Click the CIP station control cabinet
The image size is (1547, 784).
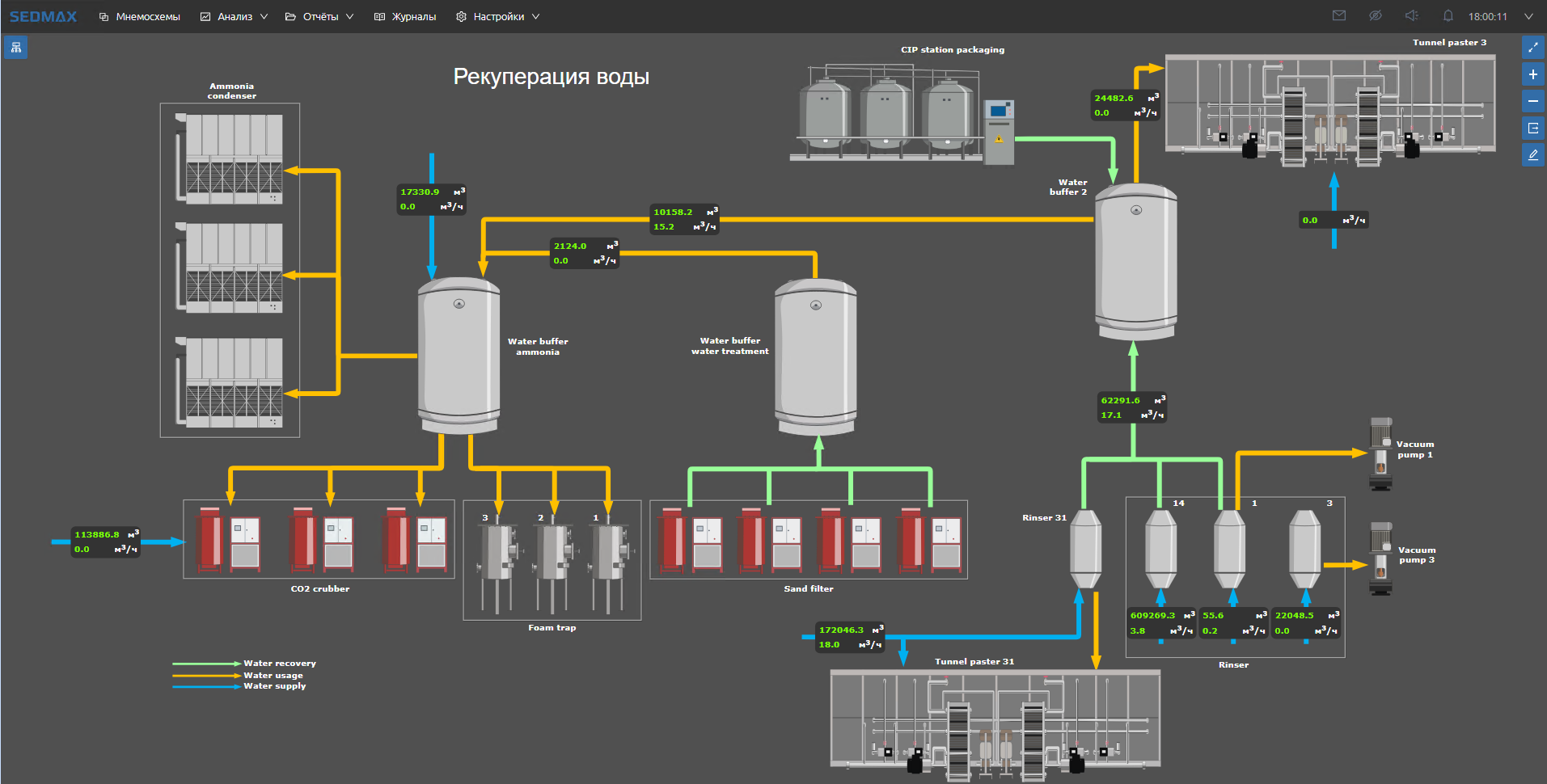pos(1000,132)
